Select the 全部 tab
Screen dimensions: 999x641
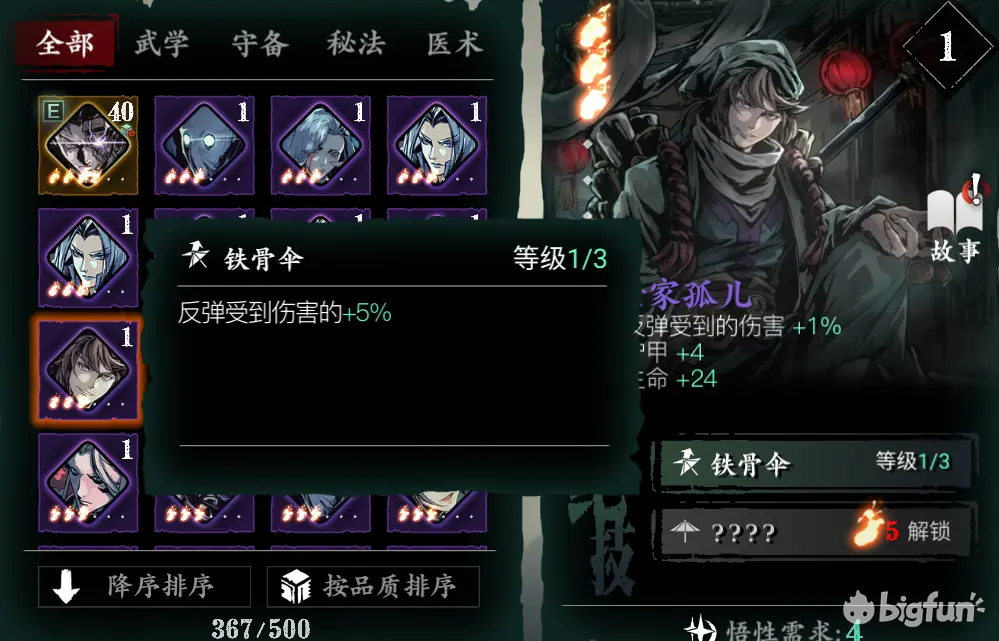[64, 43]
